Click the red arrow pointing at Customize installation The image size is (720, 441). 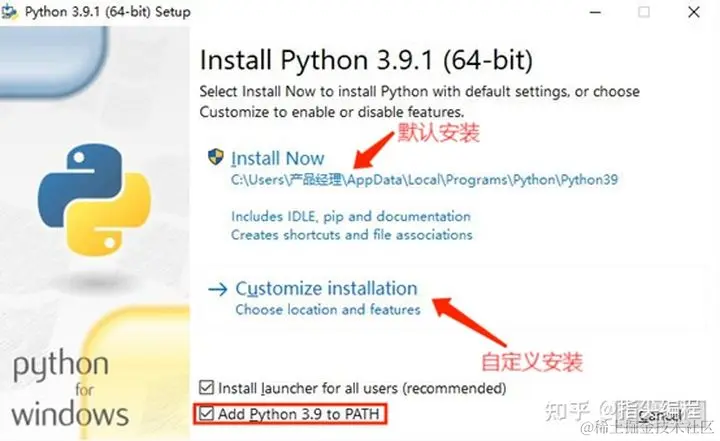point(469,322)
